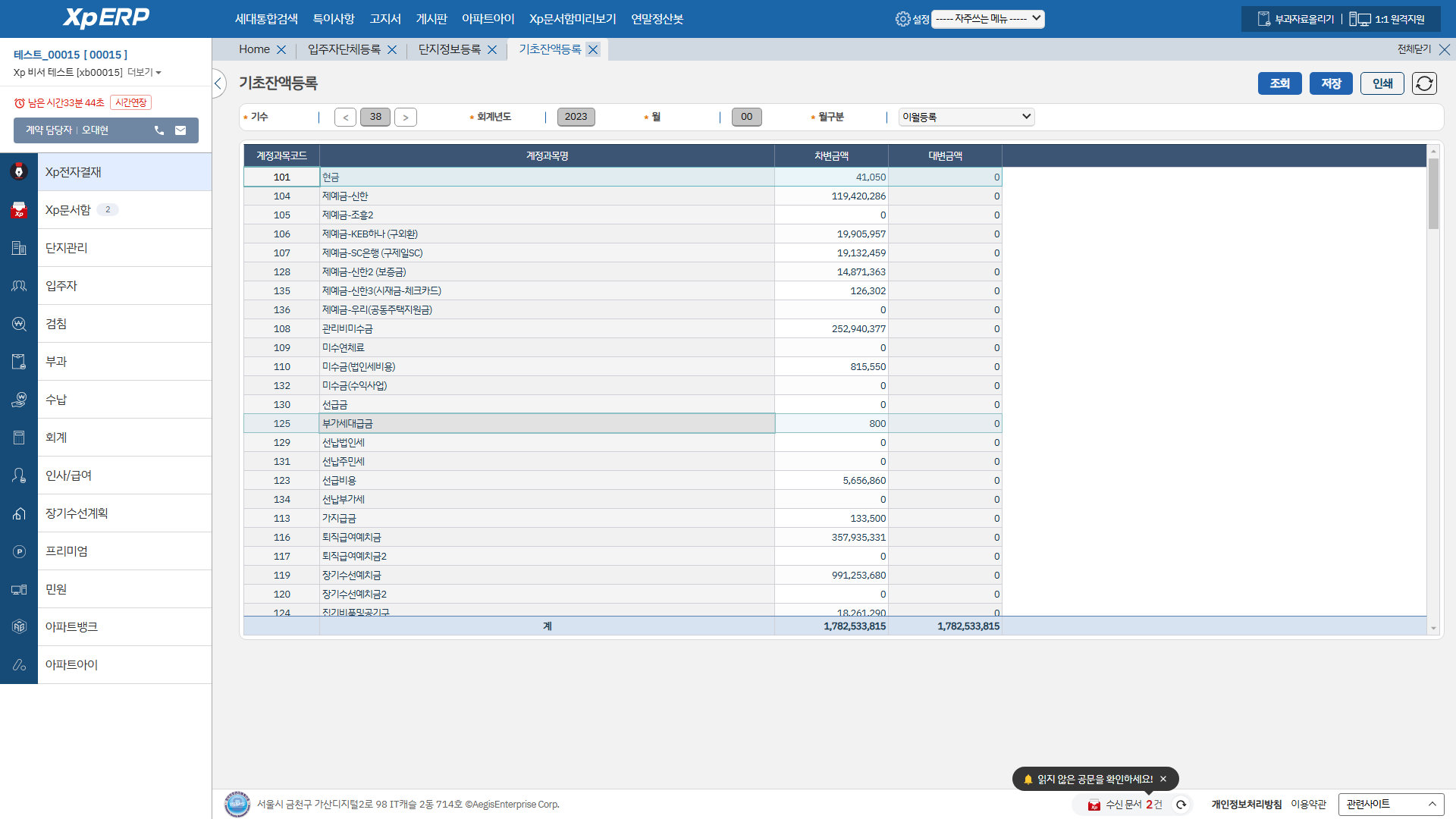Switch to the 입주자단체등록 tab
The image size is (1456, 819).
pyautogui.click(x=344, y=49)
